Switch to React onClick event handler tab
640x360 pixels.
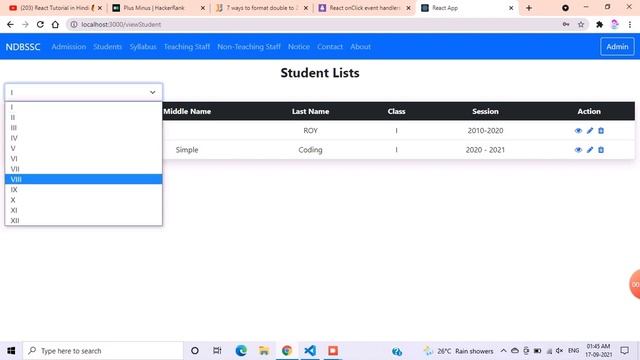coord(364,8)
